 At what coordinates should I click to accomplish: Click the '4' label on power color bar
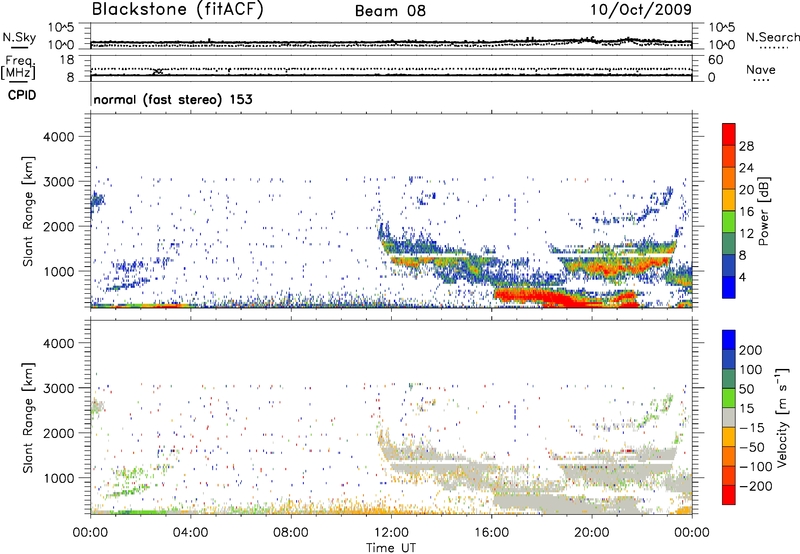[742, 277]
